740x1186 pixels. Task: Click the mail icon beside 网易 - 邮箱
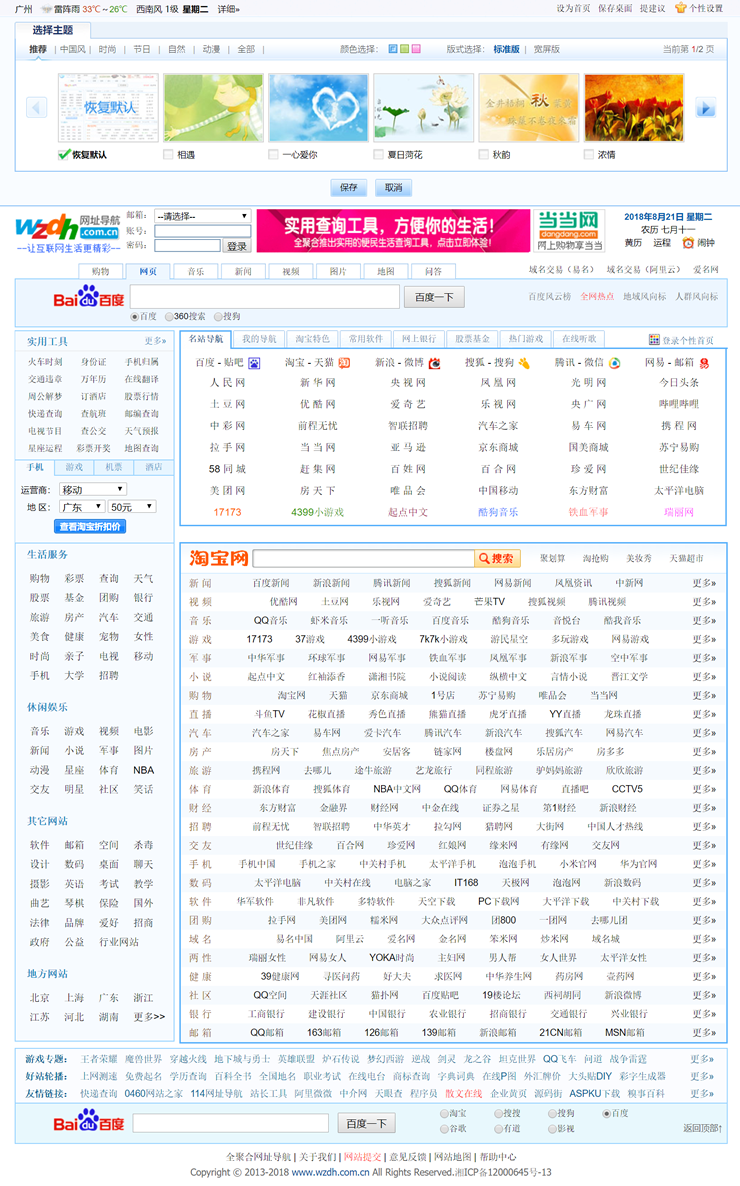coord(704,363)
